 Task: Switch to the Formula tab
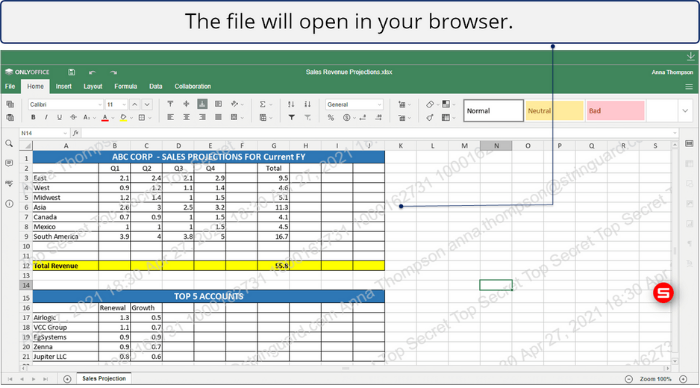click(125, 86)
